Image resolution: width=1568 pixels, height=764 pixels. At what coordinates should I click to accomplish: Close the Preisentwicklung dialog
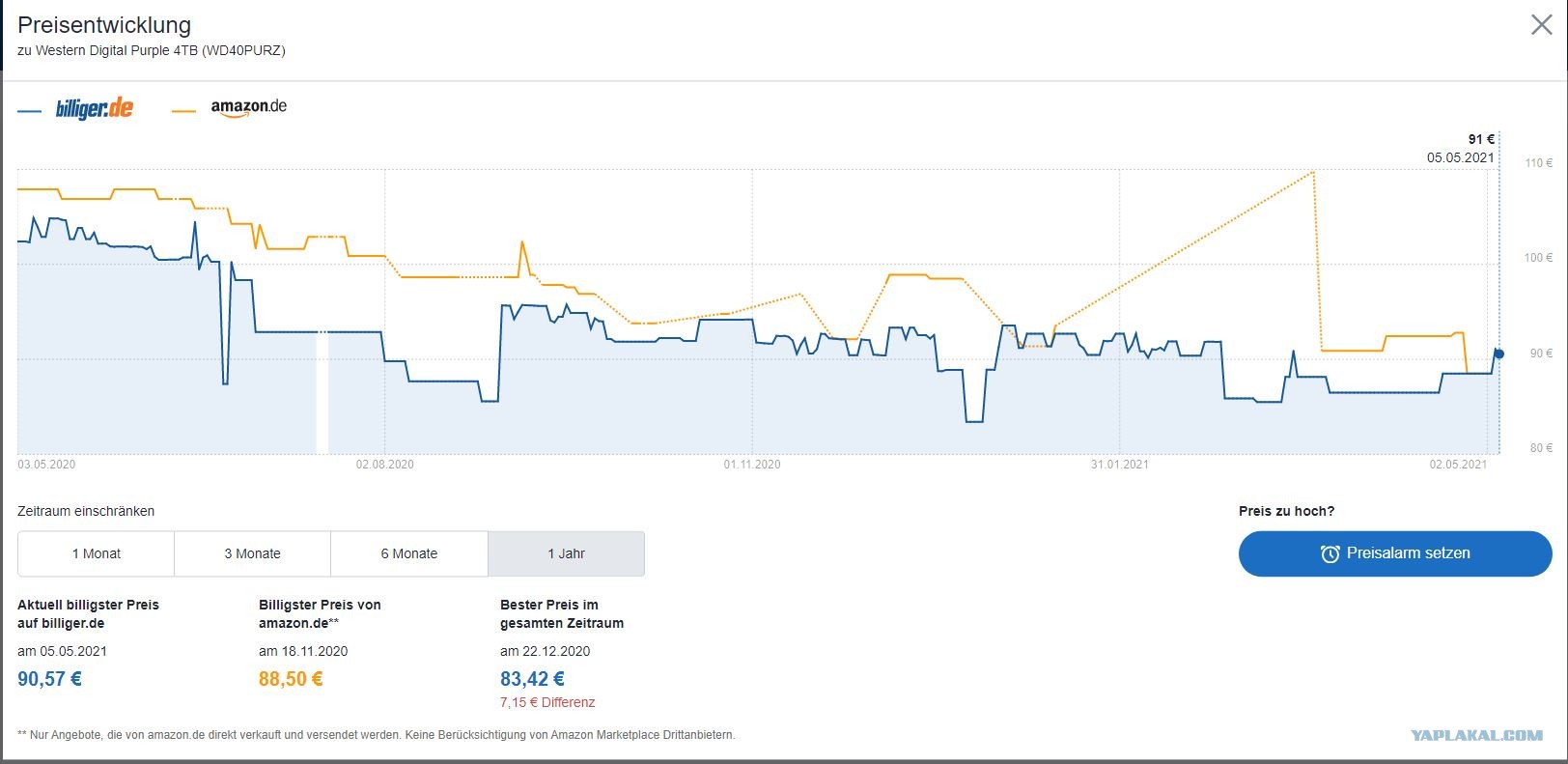(1542, 25)
